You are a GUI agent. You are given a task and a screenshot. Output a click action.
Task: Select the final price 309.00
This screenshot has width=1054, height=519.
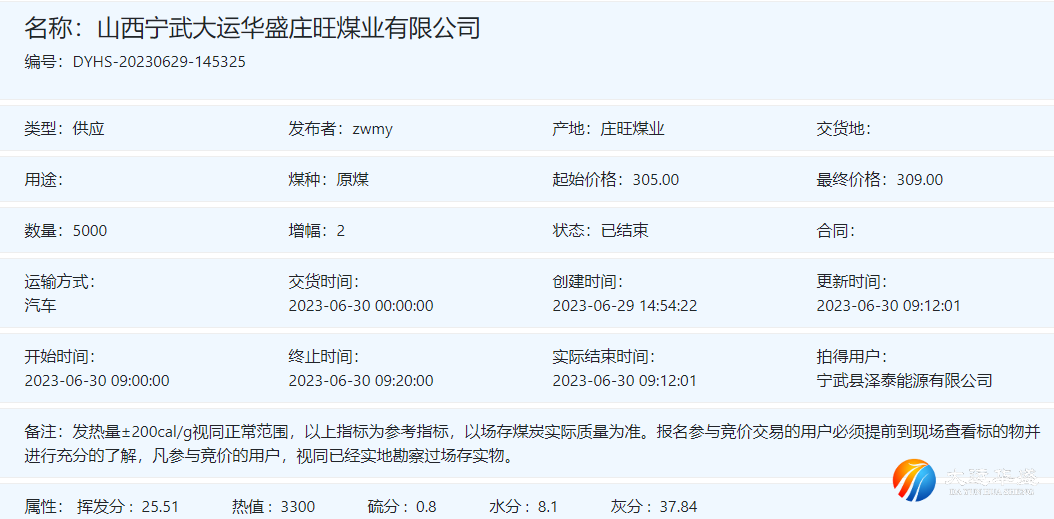click(920, 180)
